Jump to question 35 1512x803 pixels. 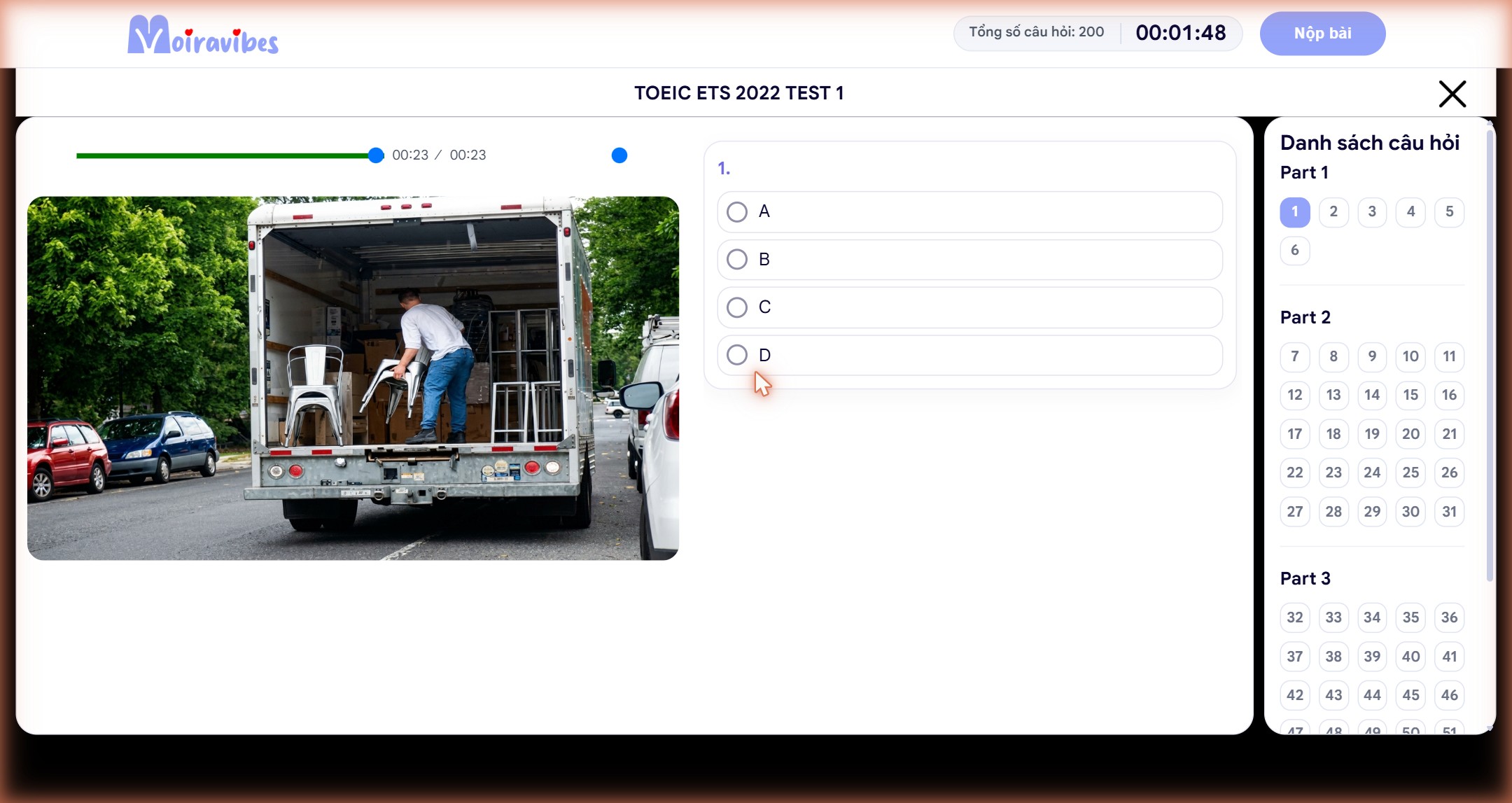[x=1410, y=617]
